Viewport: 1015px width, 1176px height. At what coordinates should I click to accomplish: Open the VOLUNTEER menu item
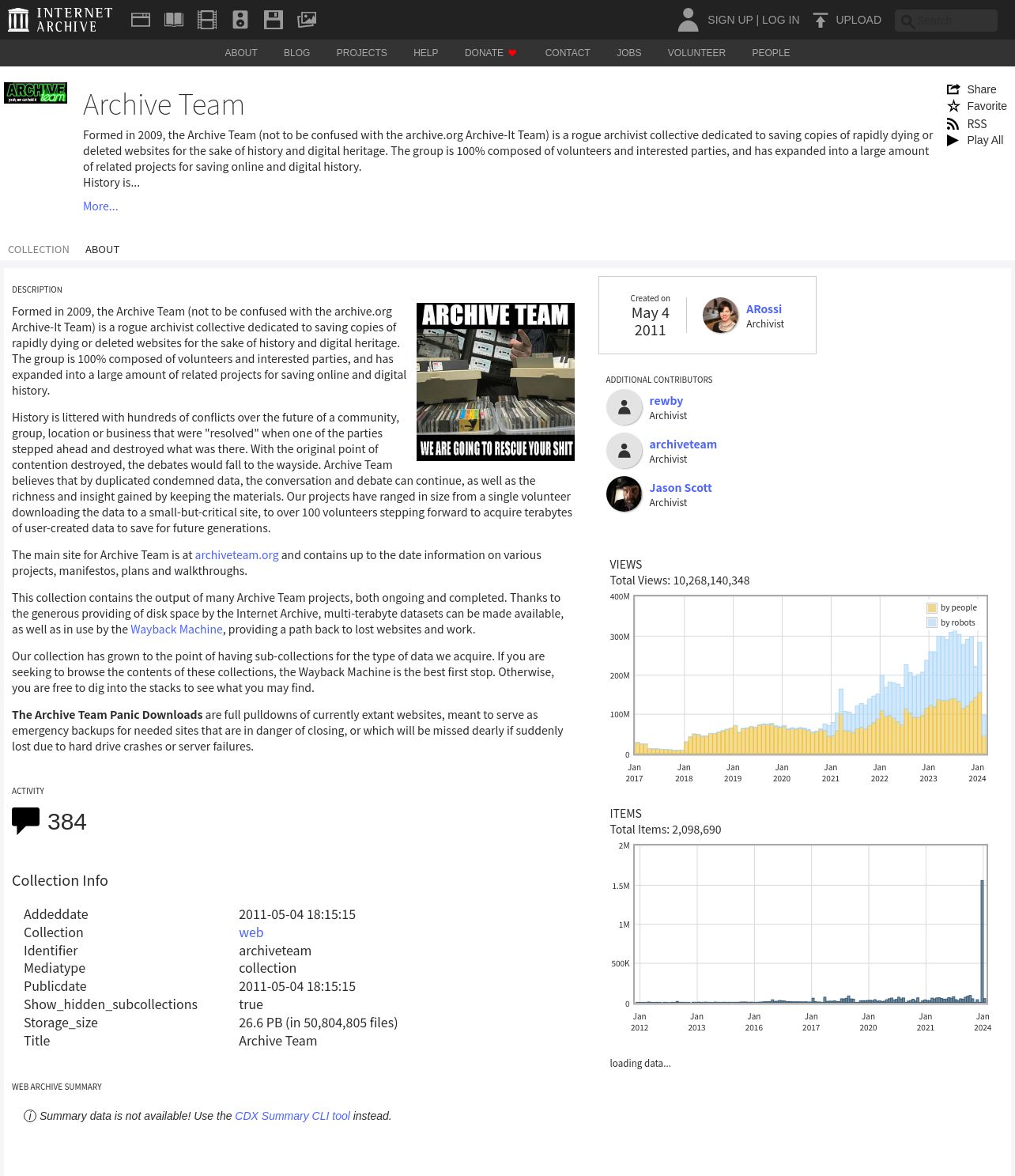point(696,53)
